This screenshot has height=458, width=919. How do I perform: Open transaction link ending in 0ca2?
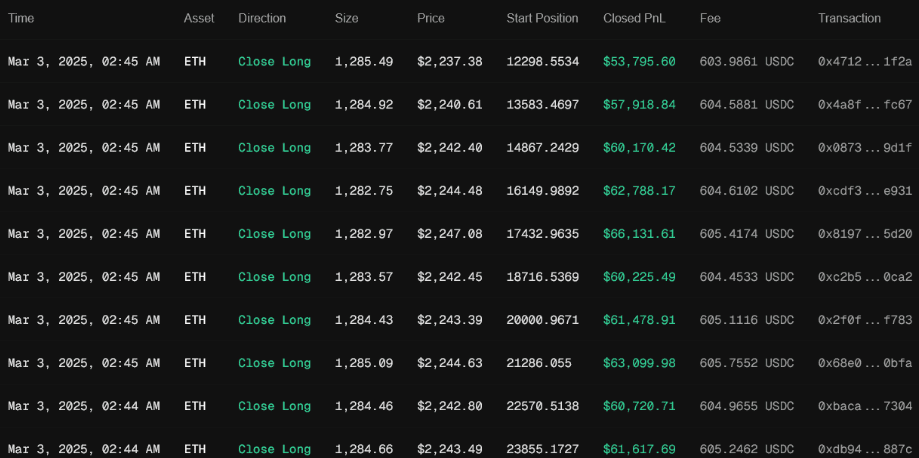tap(865, 277)
